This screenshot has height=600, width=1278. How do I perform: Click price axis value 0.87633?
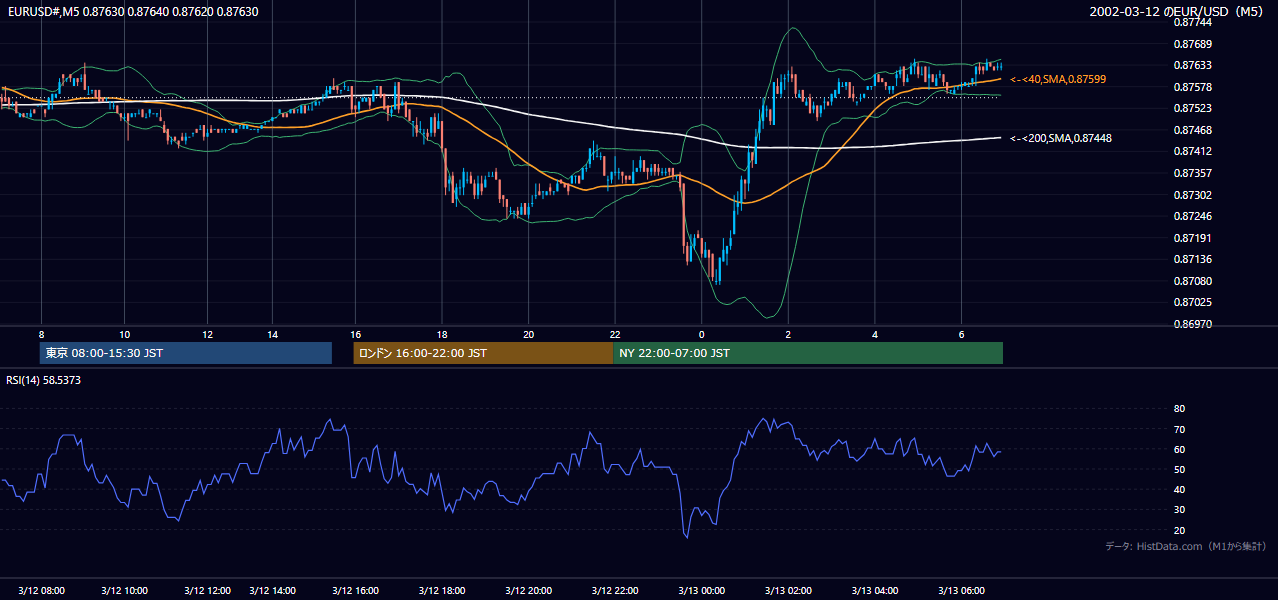point(1193,66)
